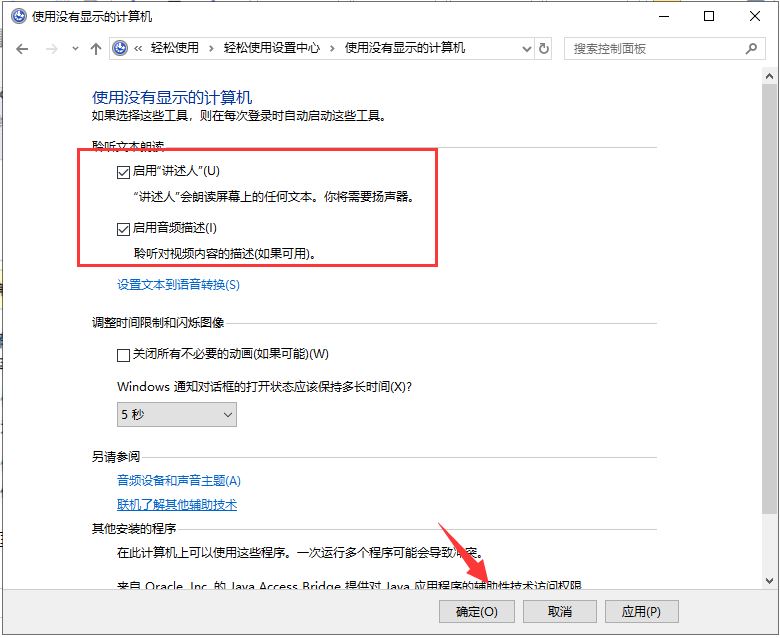Uncheck 启用"讲述人" checkbox
This screenshot has height=638, width=780.
[x=124, y=171]
